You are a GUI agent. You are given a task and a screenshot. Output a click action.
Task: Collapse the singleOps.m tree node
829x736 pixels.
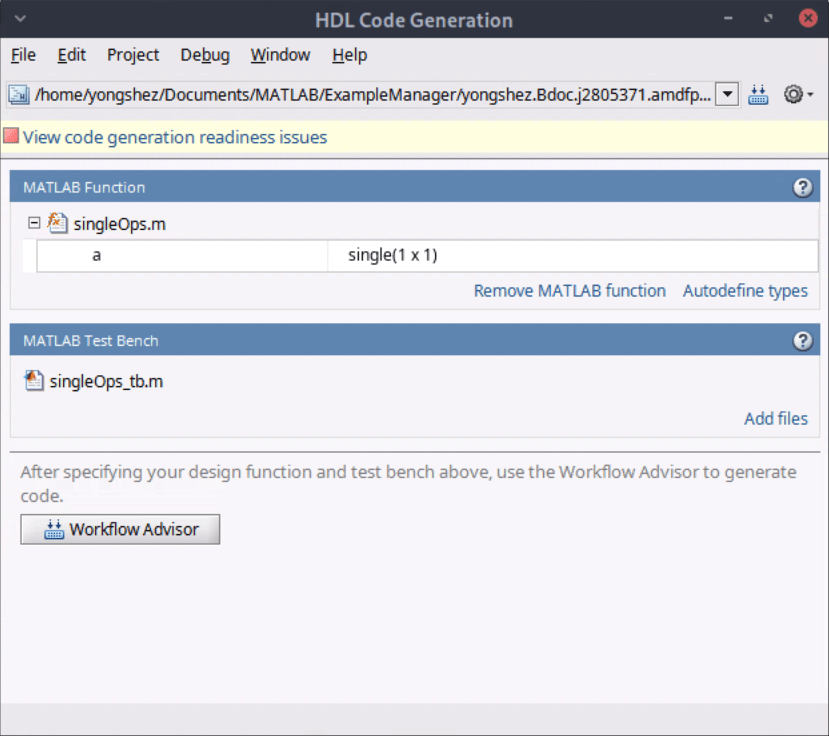pos(34,223)
